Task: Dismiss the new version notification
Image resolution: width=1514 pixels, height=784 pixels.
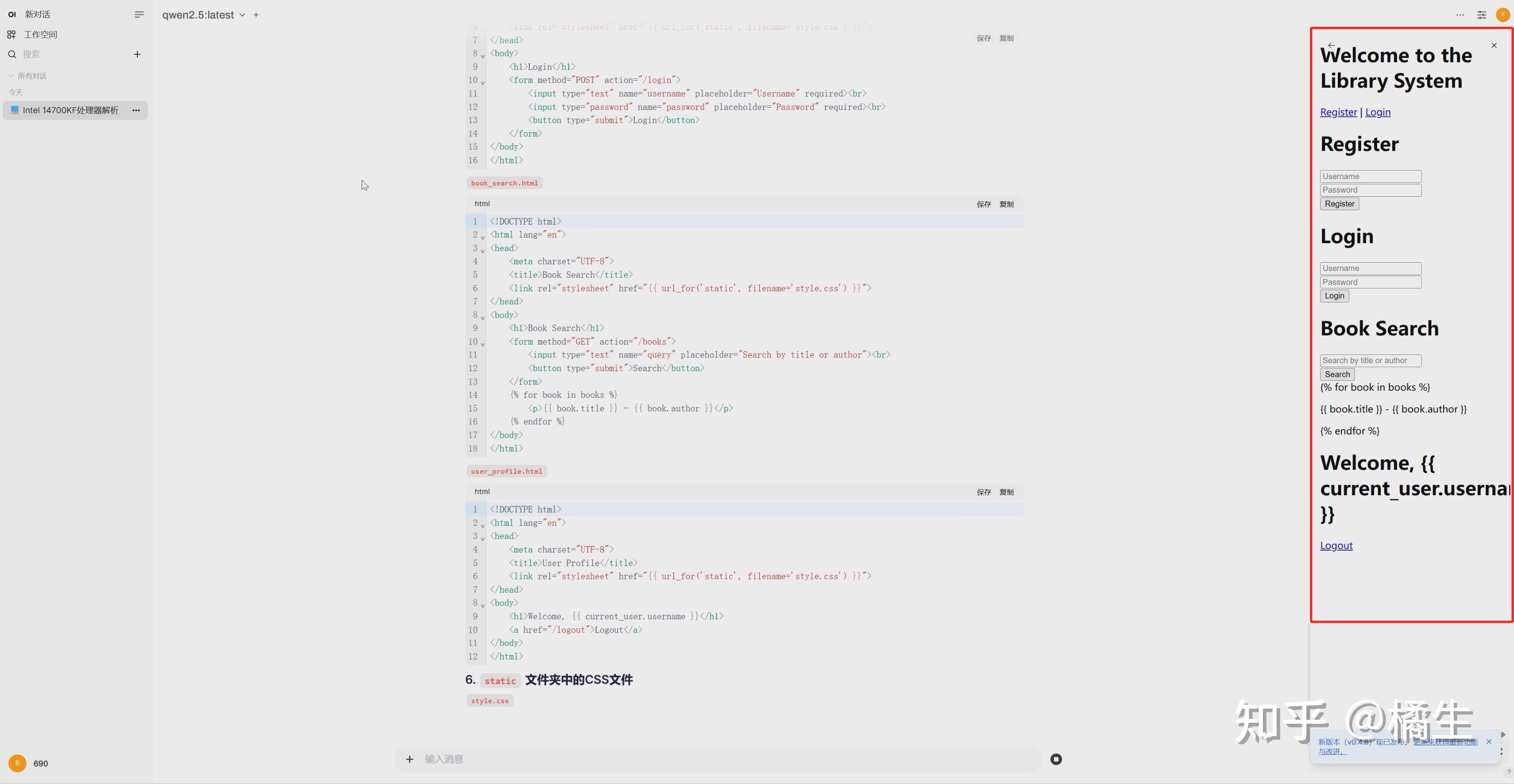Action: point(1489,741)
